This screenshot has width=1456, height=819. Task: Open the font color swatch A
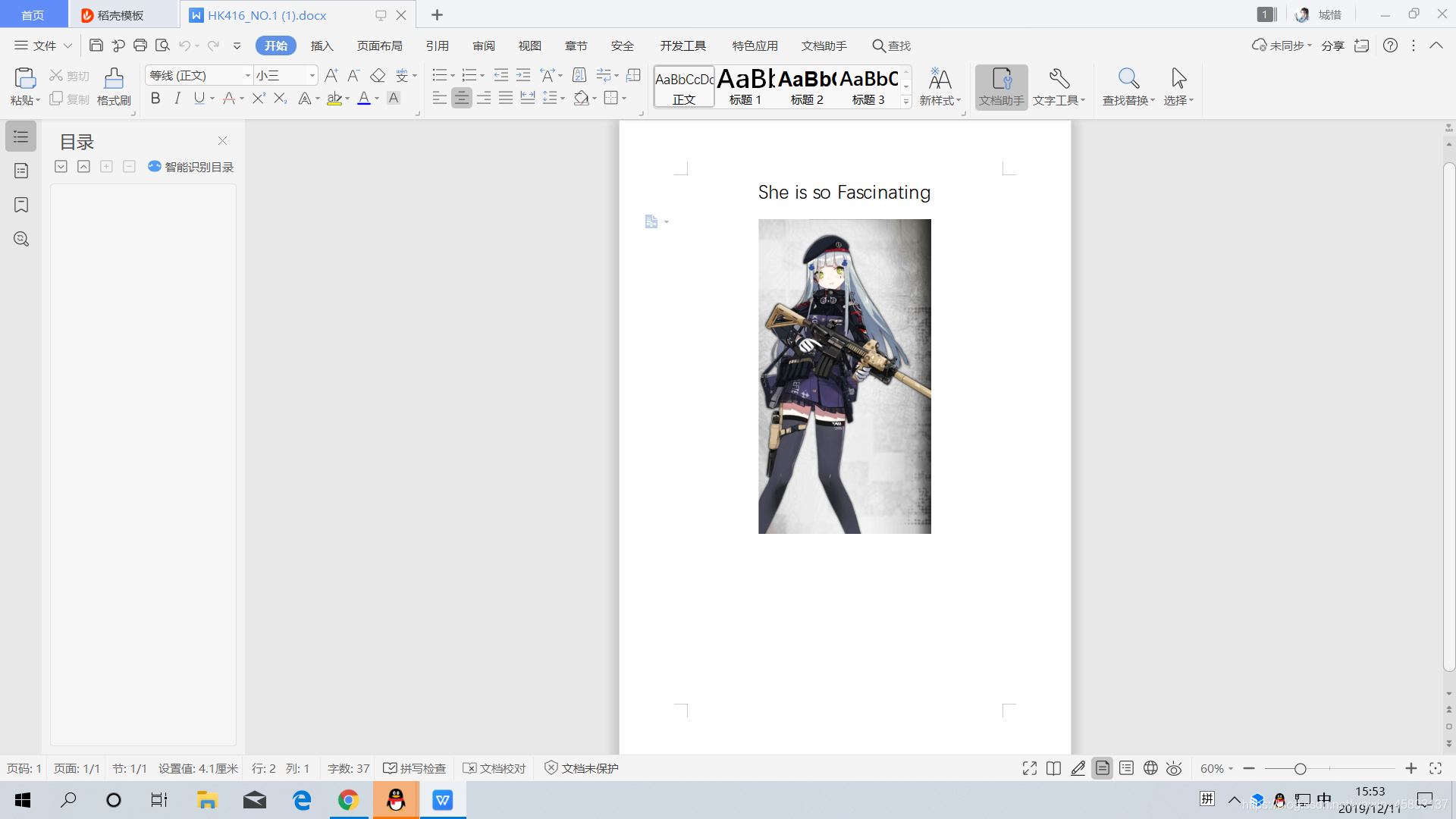click(x=364, y=98)
